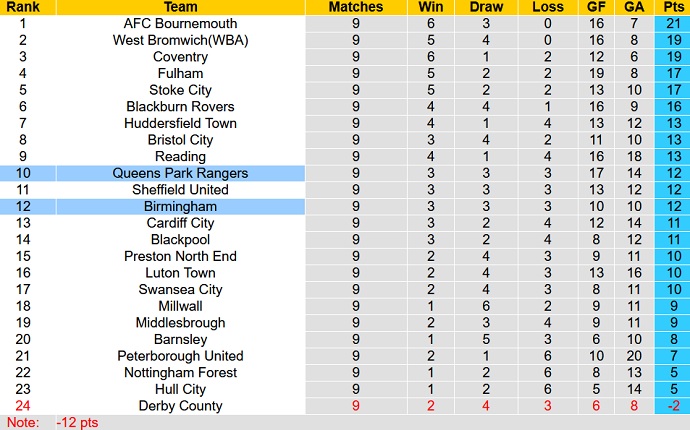Screen dimensions: 690x430
Task: Select the highlighted Birmingham team row
Action: point(345,206)
